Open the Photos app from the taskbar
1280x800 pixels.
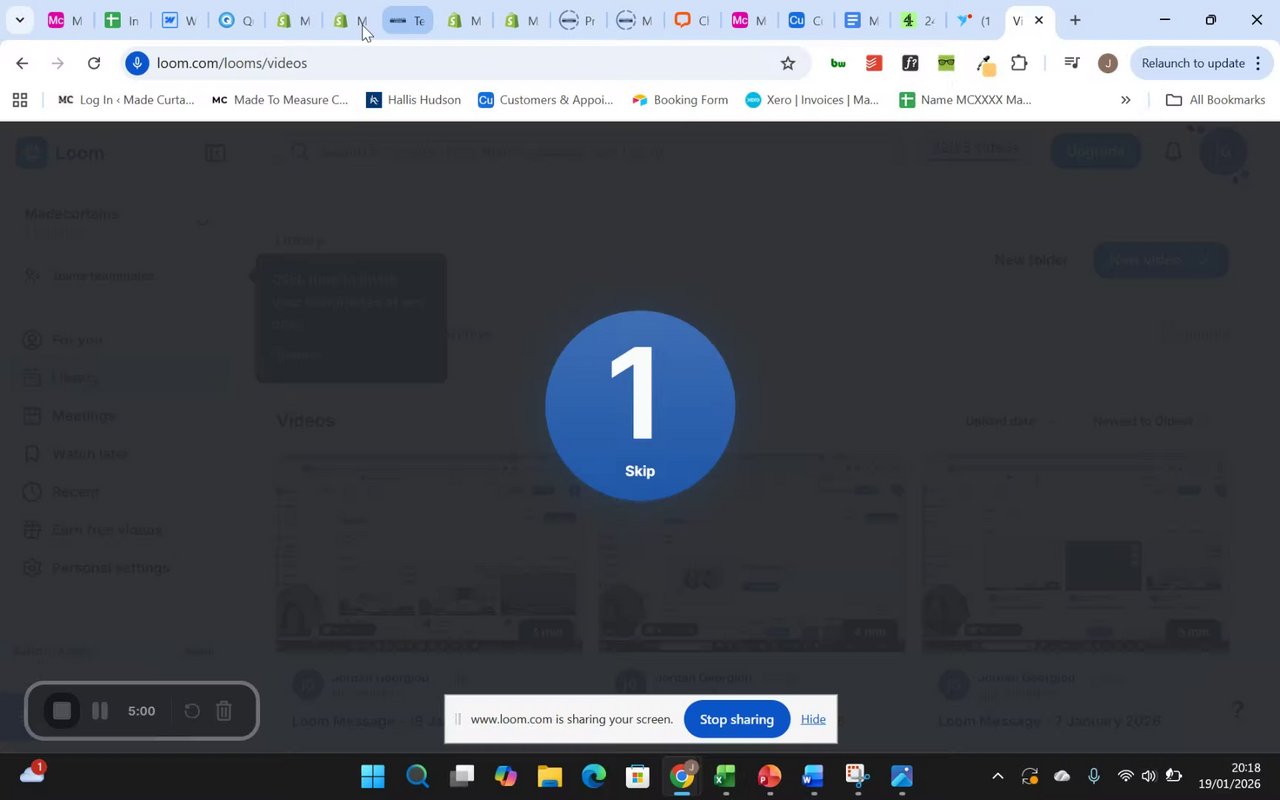pos(901,776)
